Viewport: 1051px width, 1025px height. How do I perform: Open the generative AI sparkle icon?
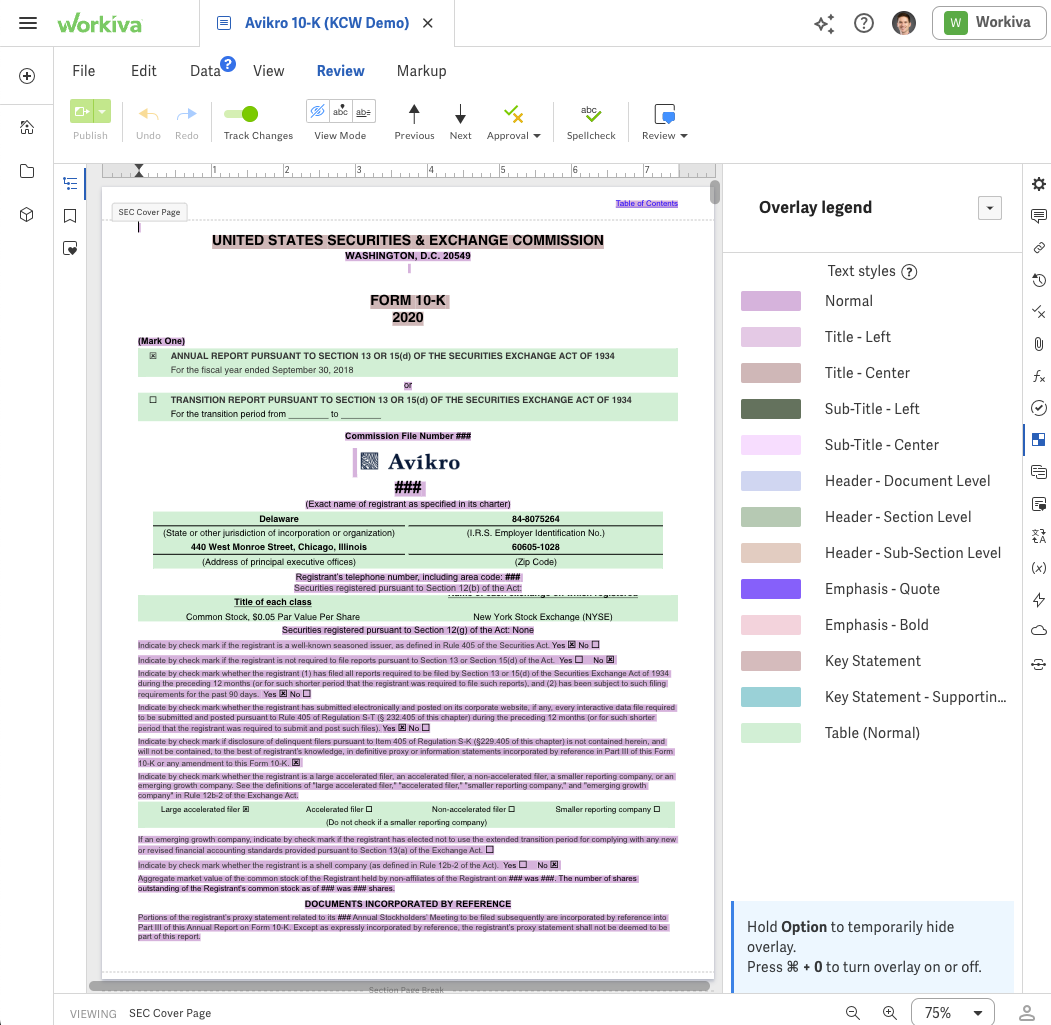click(x=824, y=23)
